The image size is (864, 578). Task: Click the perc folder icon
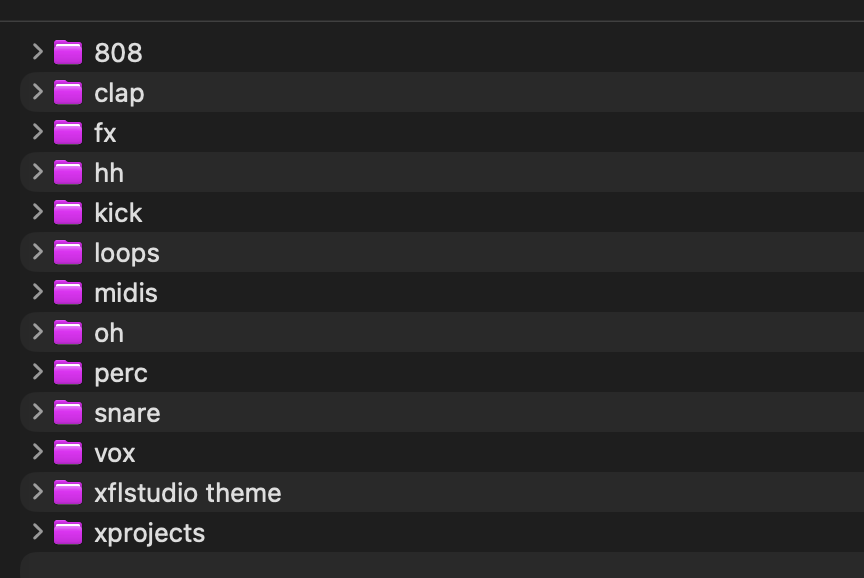click(68, 372)
